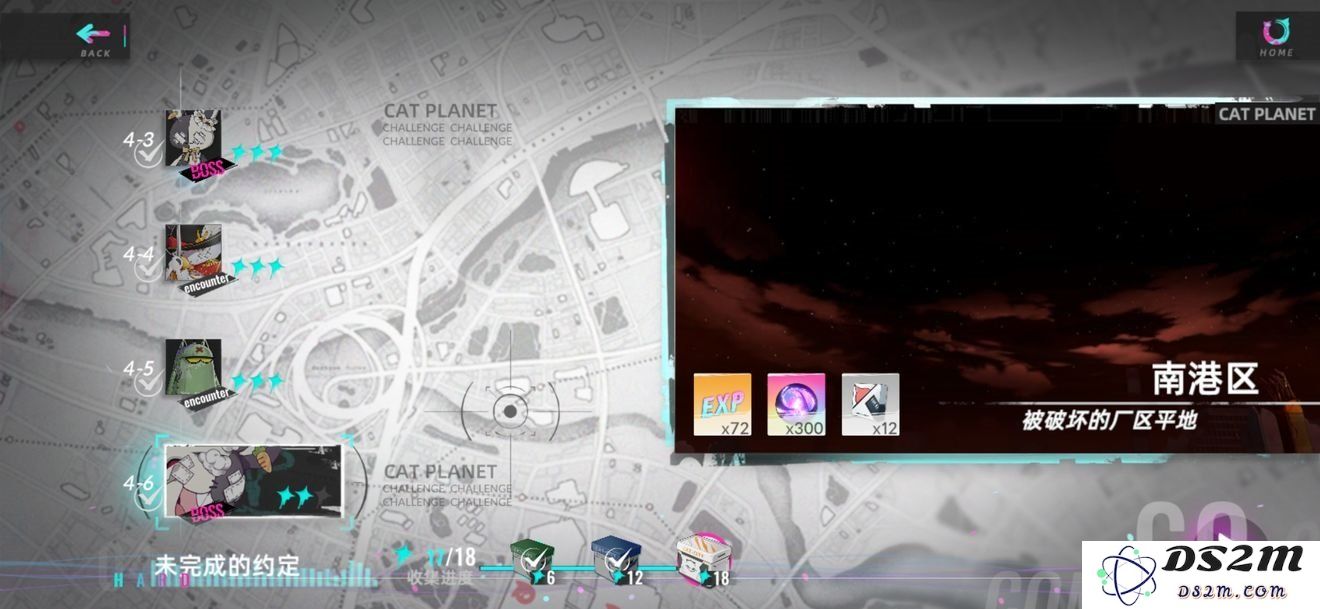Inspect the x12 material reward icon

tap(870, 404)
